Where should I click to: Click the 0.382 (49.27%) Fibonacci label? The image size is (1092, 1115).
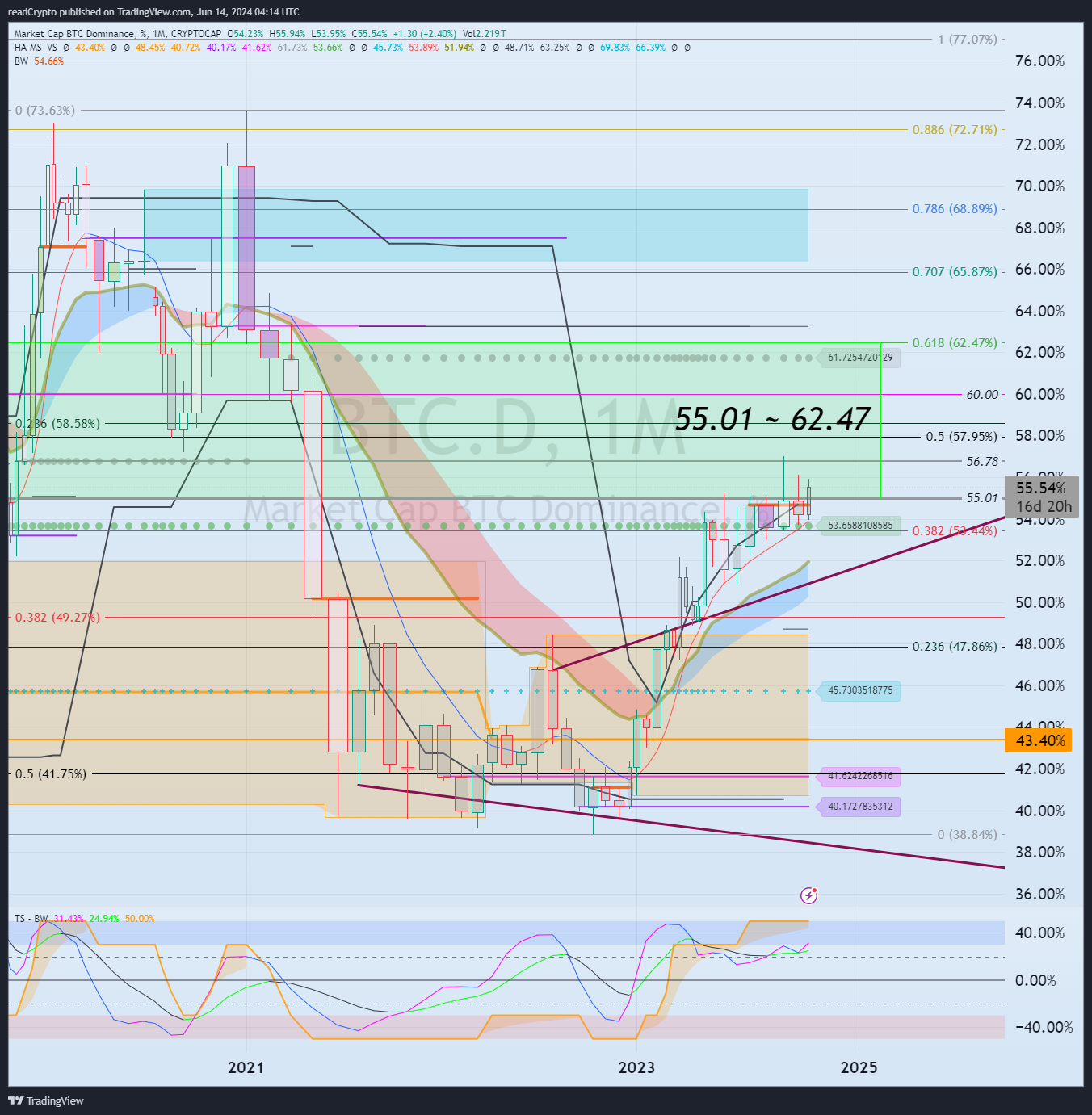click(58, 618)
